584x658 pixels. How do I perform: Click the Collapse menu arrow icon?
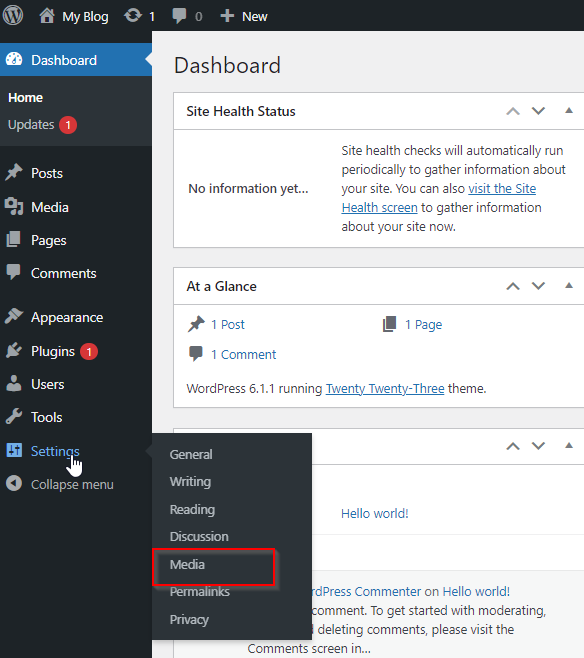coord(14,483)
